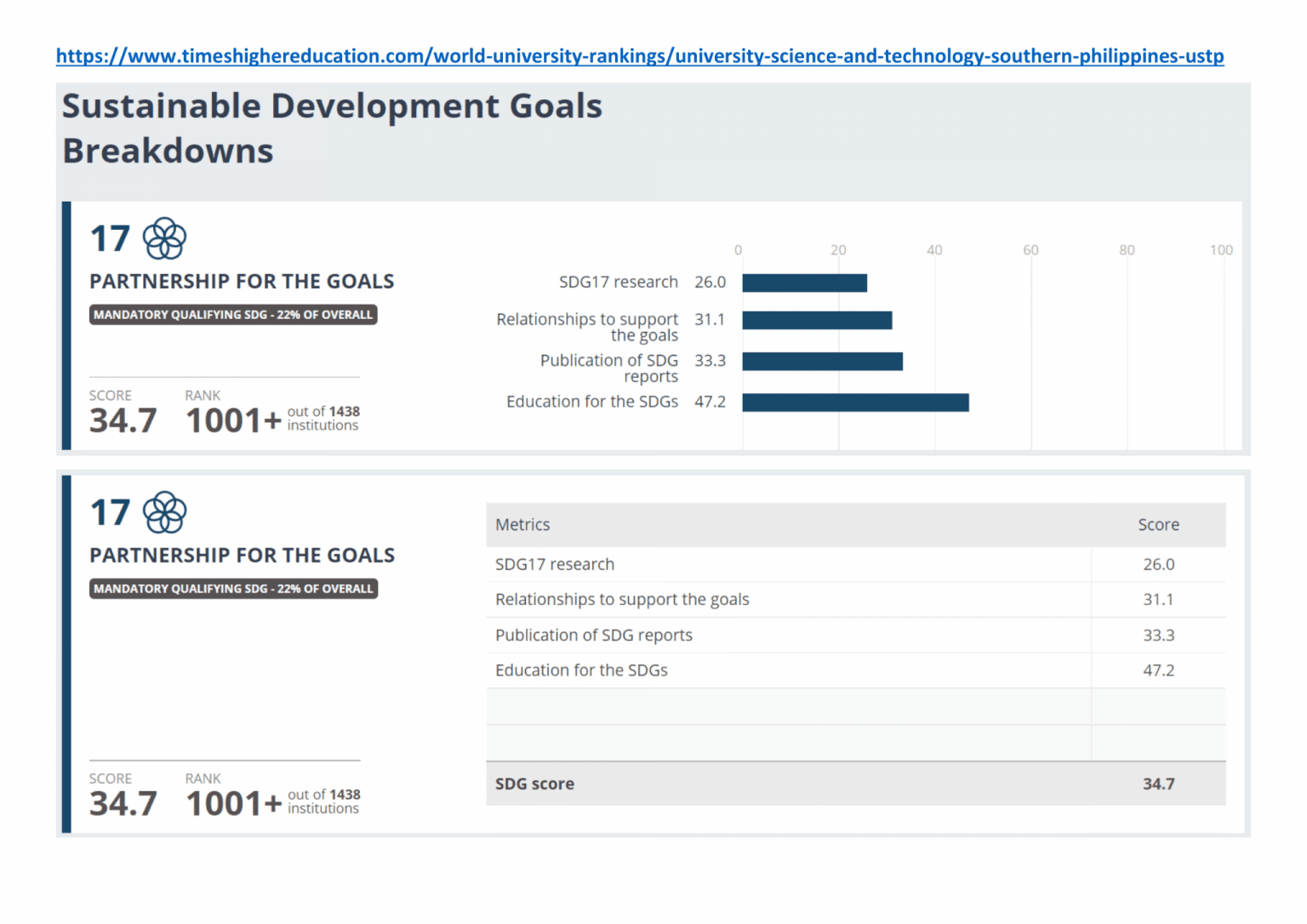The width and height of the screenshot is (1307, 924).
Task: Open the Times Higher Education URL link
Action: (x=640, y=56)
